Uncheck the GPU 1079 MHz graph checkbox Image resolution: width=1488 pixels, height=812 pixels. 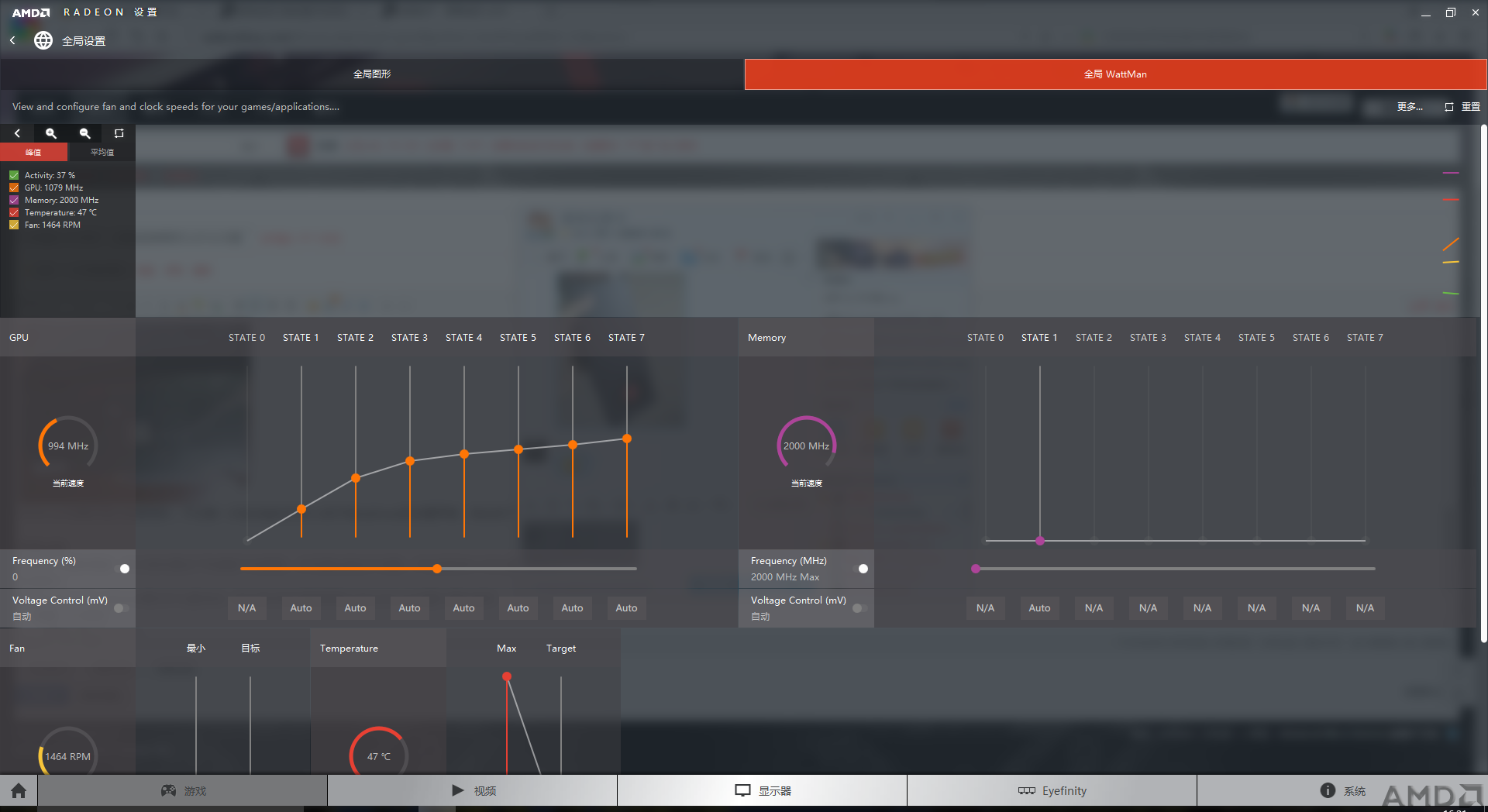[14, 188]
